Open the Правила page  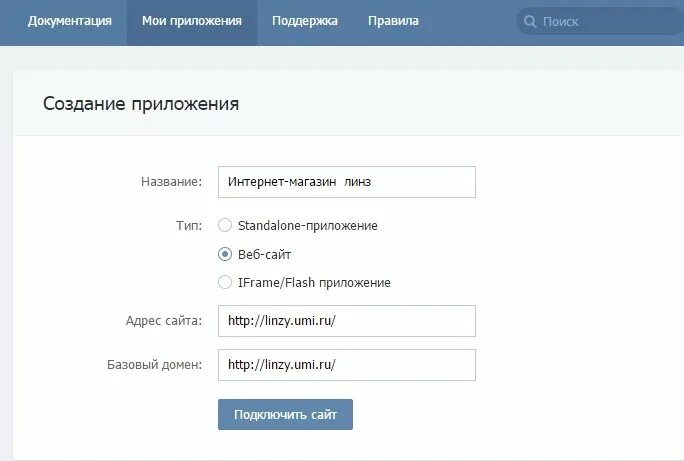[x=393, y=21]
